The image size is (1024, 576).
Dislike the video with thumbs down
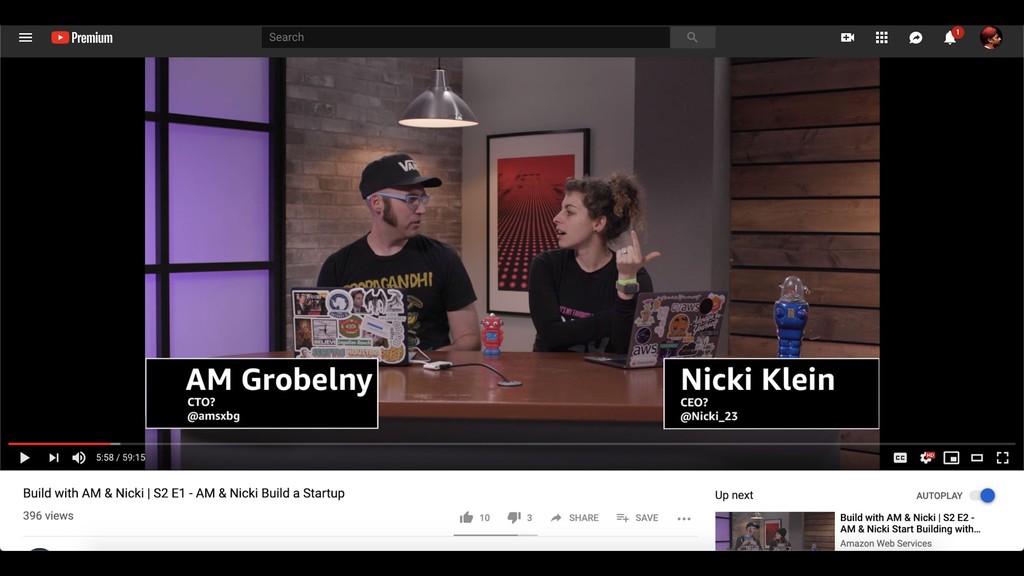pyautogui.click(x=514, y=518)
